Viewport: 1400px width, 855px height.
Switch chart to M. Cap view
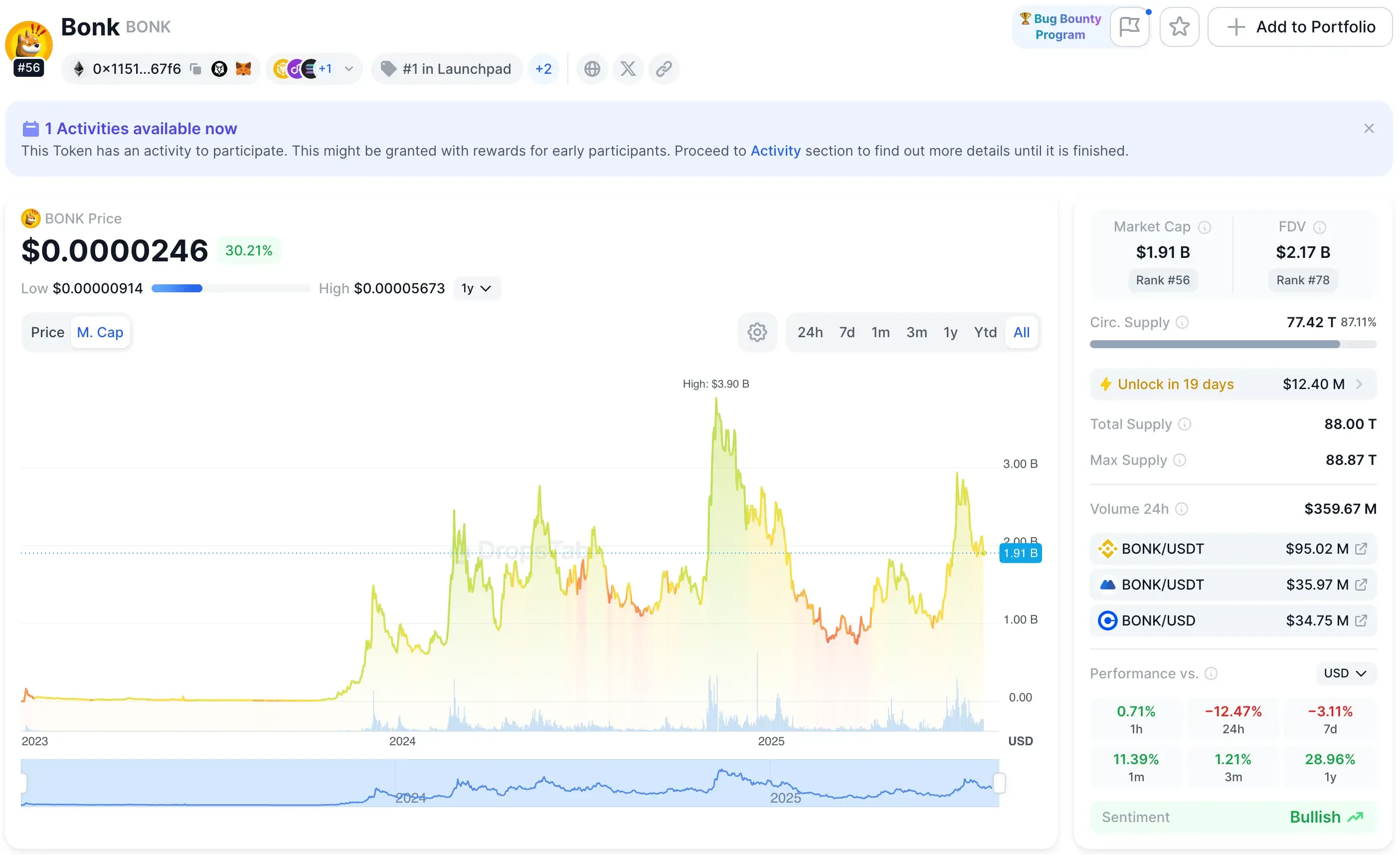point(100,332)
